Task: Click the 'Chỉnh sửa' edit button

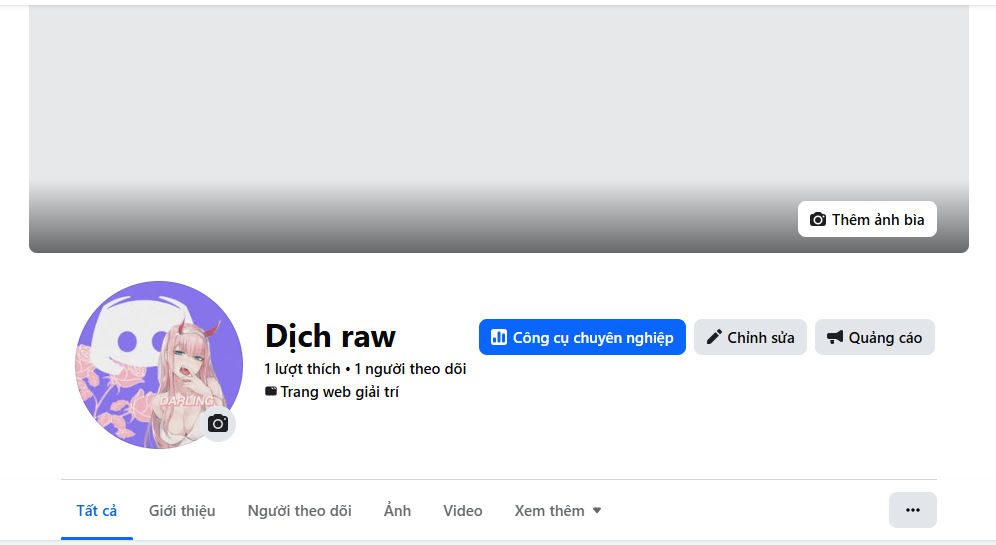Action: pyautogui.click(x=750, y=337)
